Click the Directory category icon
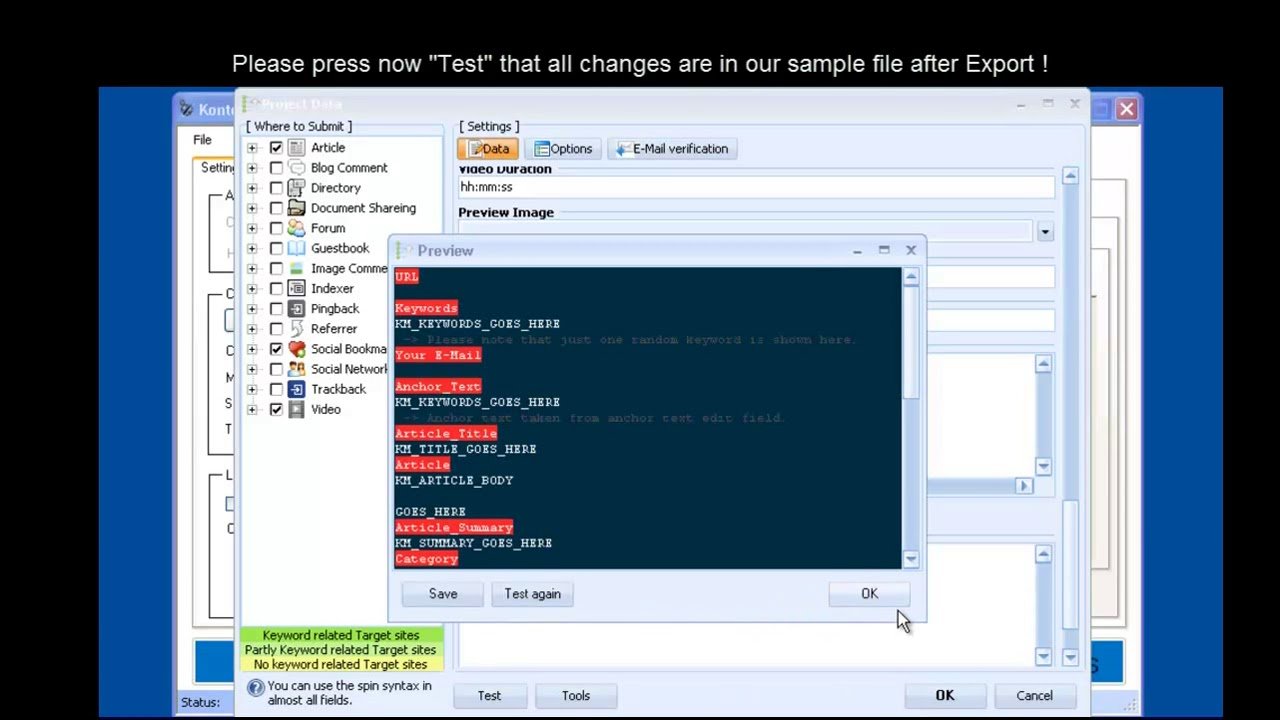Screen dimensions: 1280x720 pyautogui.click(x=296, y=187)
